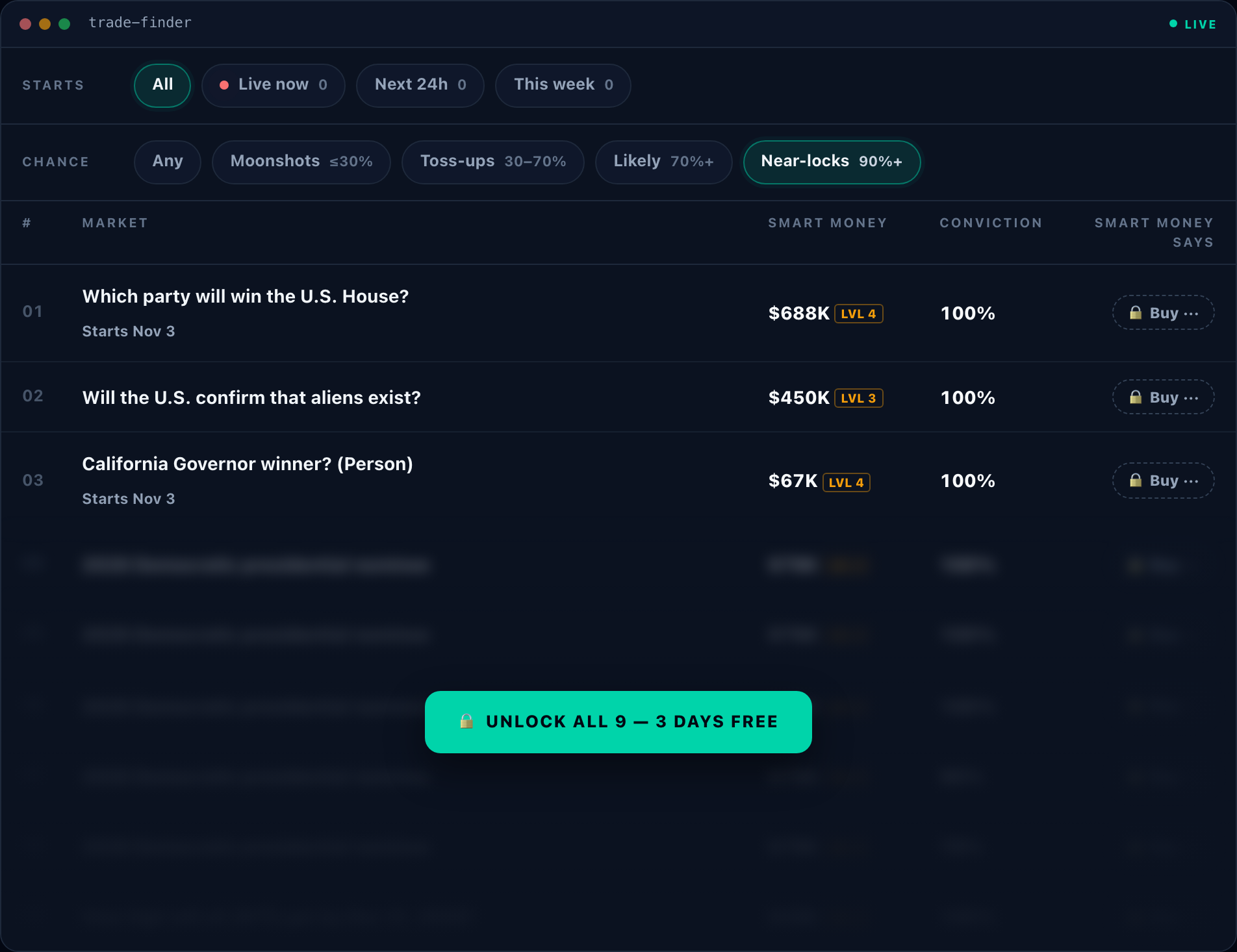Click the $688K smart money value
This screenshot has height=952, width=1237.
799,314
